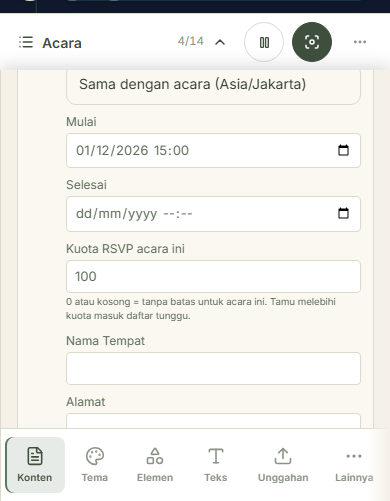Click the 'Nama Tempat' label
Viewport: 390px width, 501px height.
click(x=105, y=341)
